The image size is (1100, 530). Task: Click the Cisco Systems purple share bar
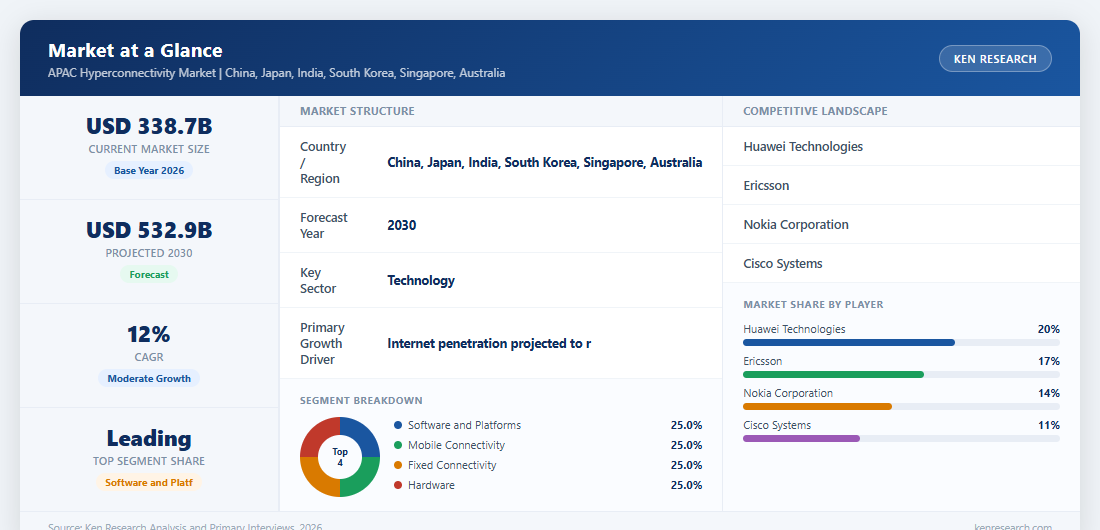coord(801,439)
